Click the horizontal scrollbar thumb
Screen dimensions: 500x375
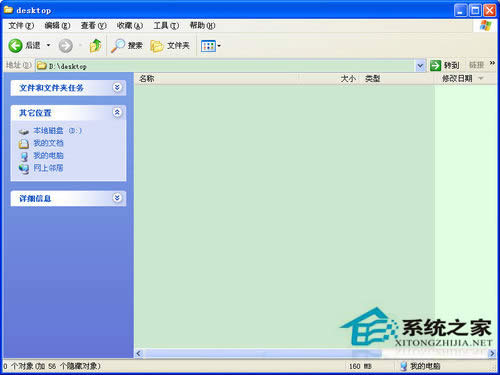[x=263, y=353]
